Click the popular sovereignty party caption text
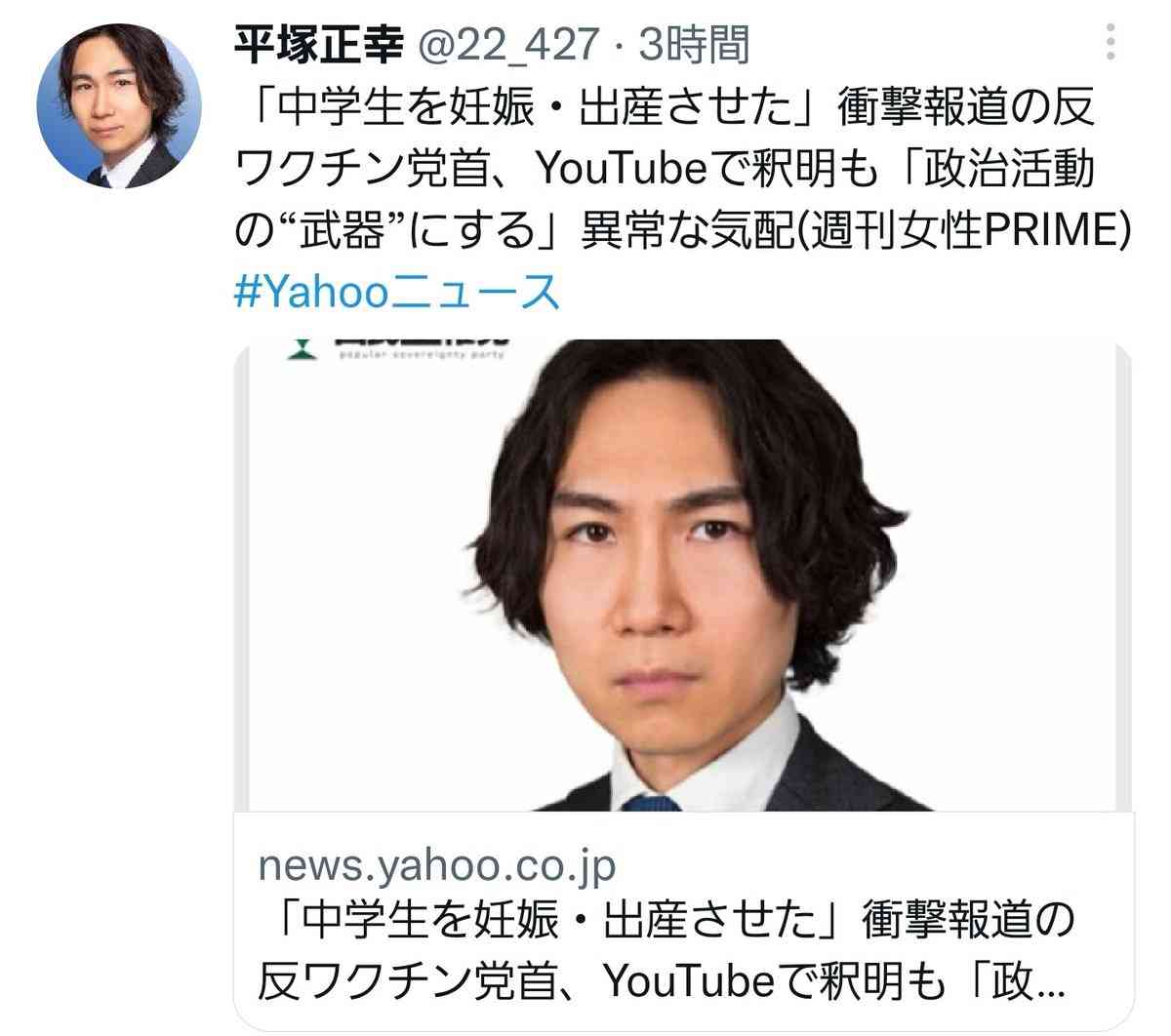 point(421,356)
